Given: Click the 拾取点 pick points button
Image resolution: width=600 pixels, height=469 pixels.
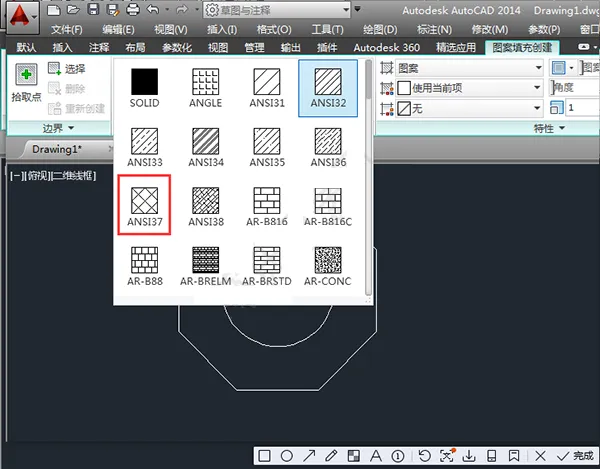Looking at the screenshot, I should (x=26, y=83).
